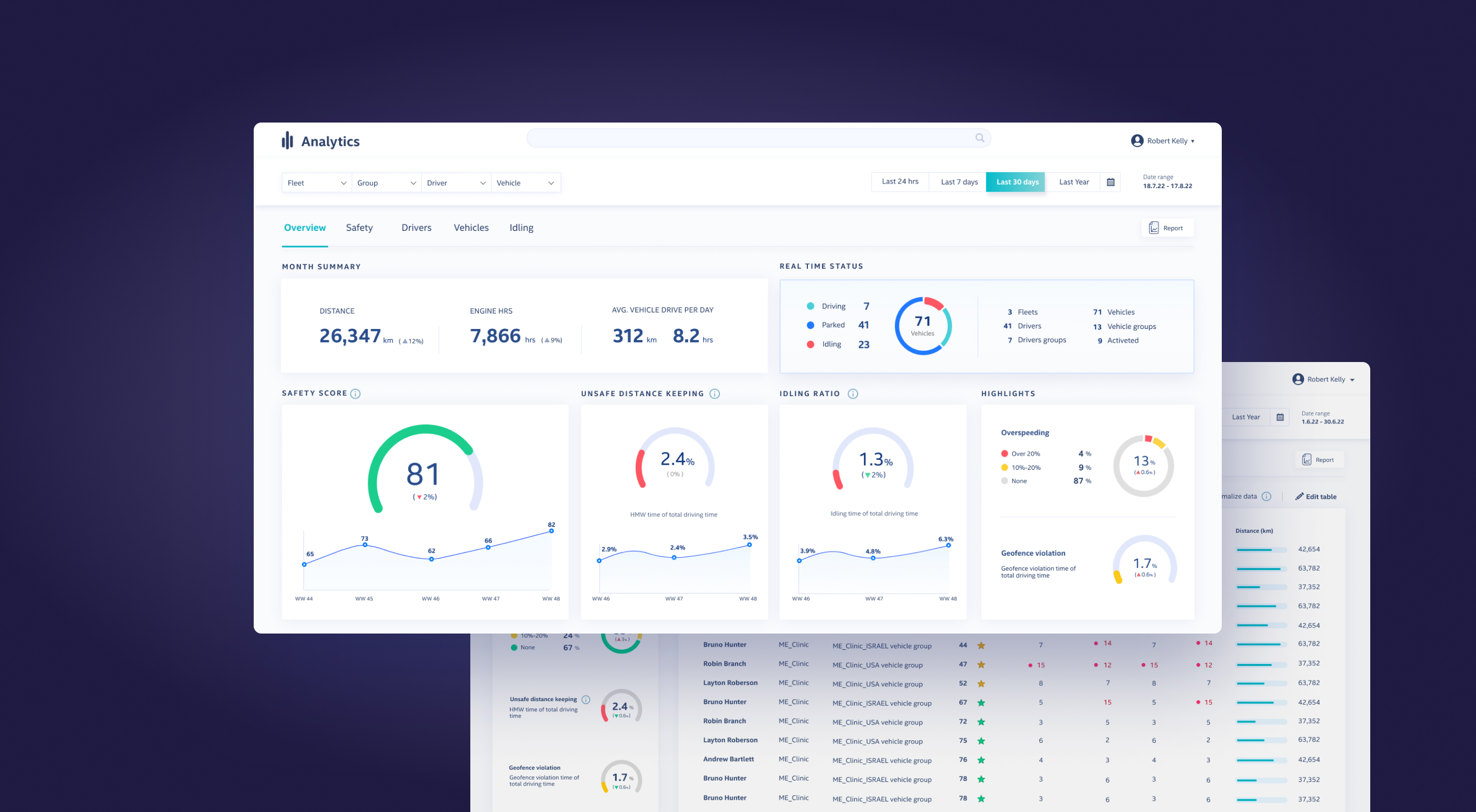Viewport: 1476px width, 812px height.
Task: Select the Last Year range option
Action: point(1073,182)
